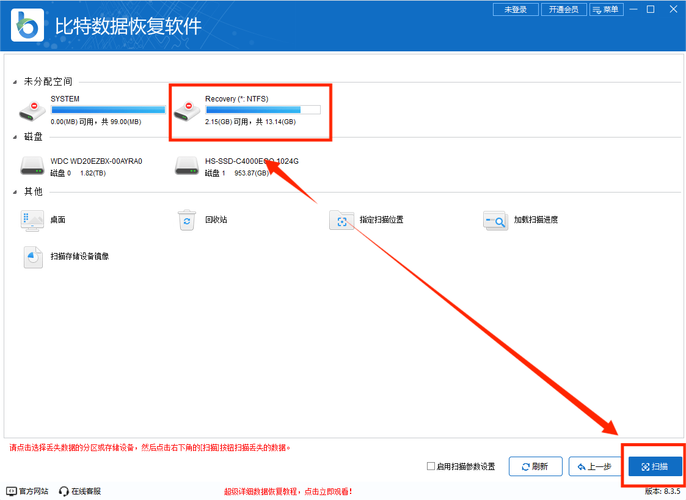Choose the HS-SSD-C4000ECO 1024G disk icon
The image size is (686, 500).
pyautogui.click(x=187, y=167)
